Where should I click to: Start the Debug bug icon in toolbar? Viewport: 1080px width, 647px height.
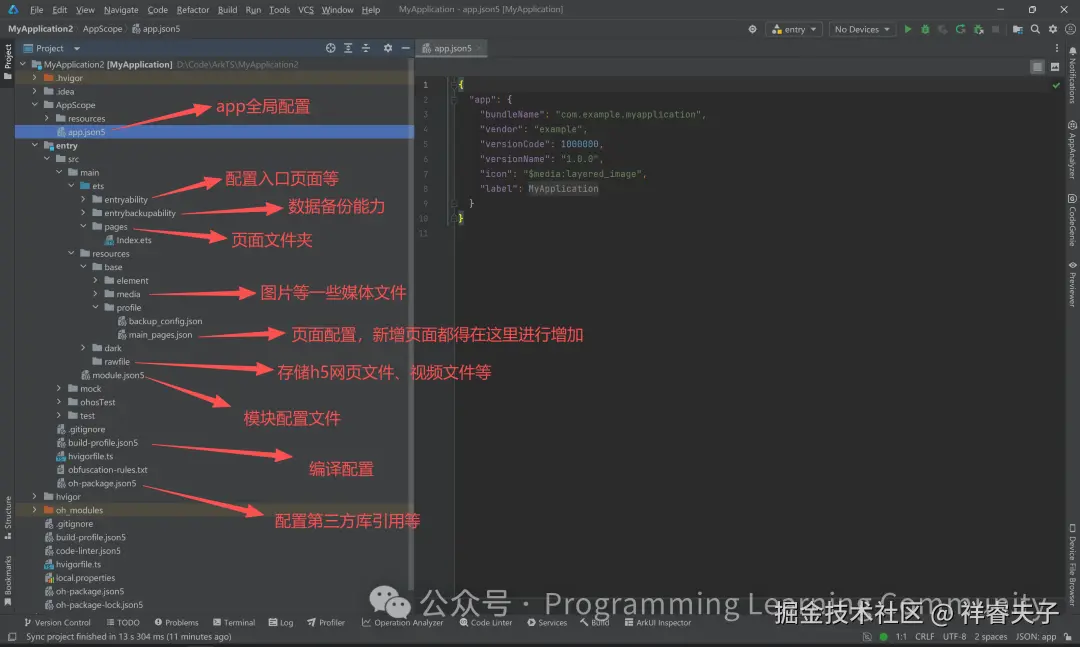coord(925,29)
